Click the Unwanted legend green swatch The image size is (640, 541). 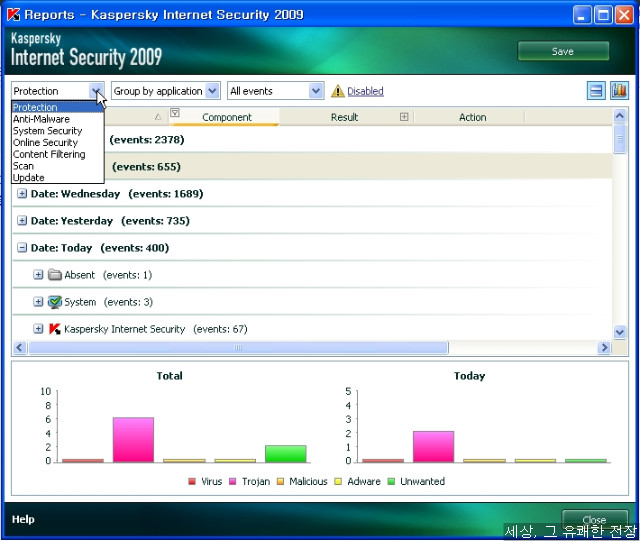391,481
